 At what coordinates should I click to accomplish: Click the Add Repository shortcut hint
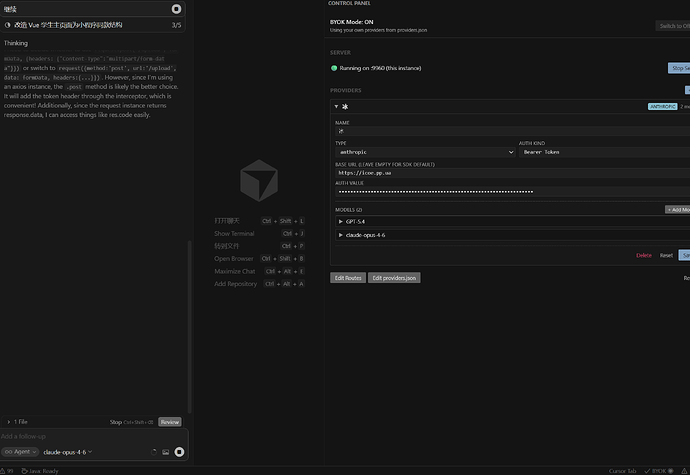(259, 284)
